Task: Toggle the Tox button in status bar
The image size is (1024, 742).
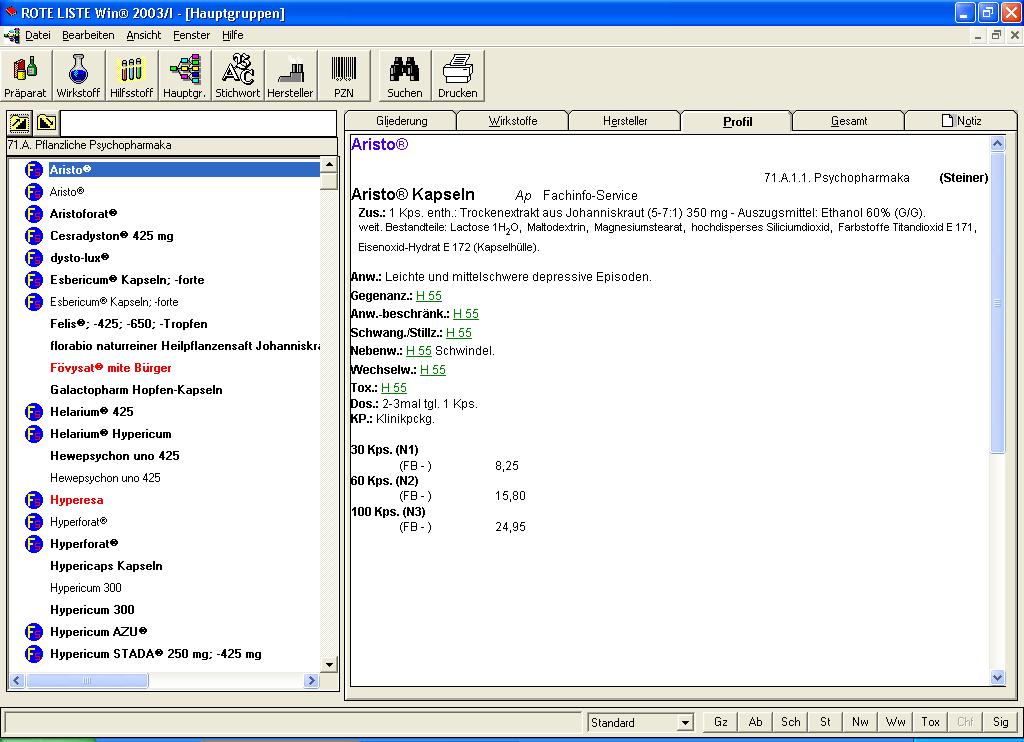Action: (x=930, y=722)
